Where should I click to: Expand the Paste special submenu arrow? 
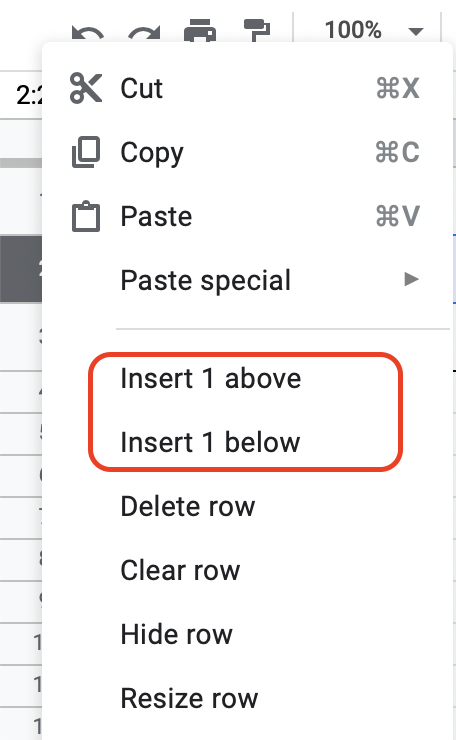pos(412,279)
